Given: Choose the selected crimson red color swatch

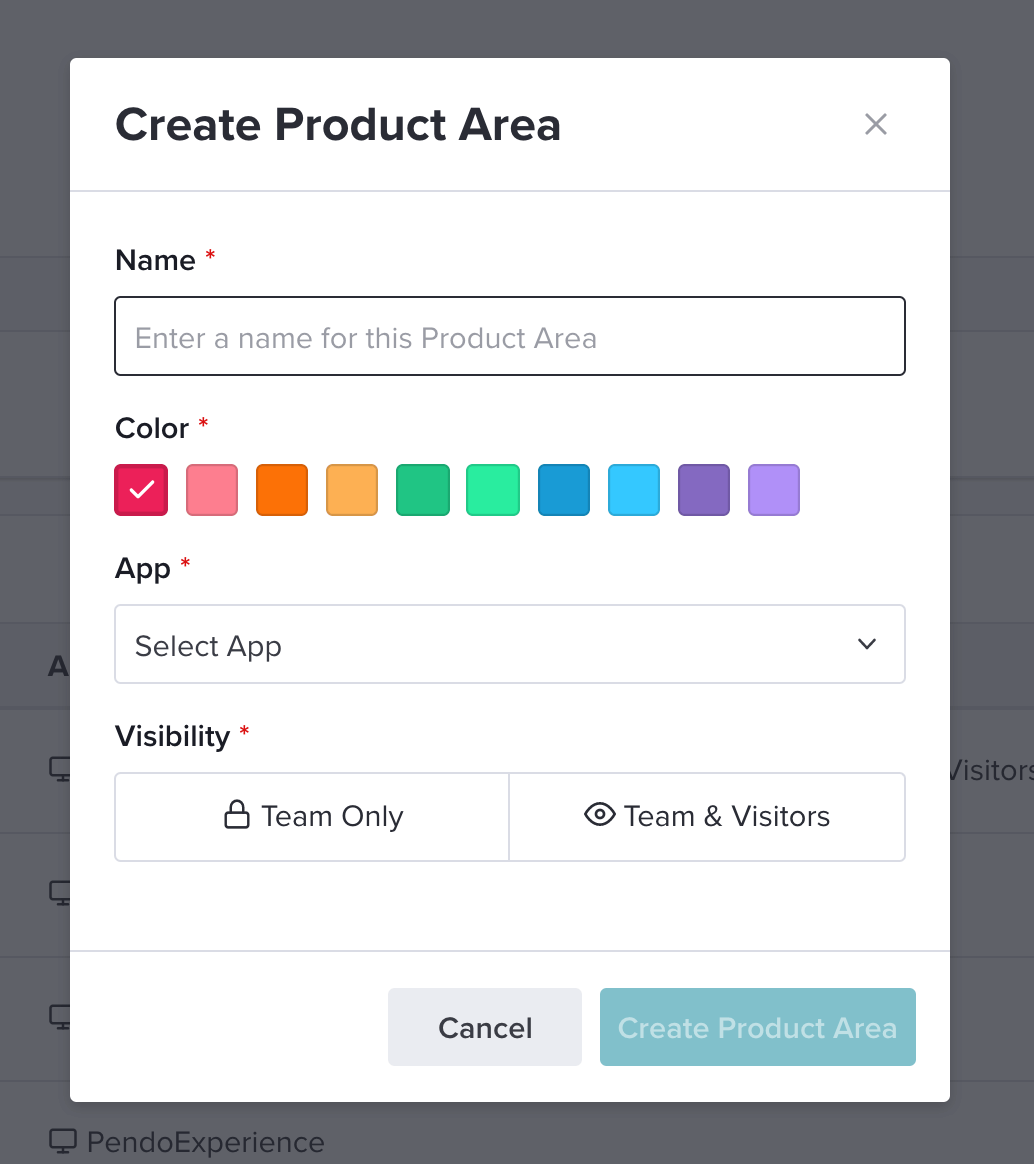Looking at the screenshot, I should pyautogui.click(x=141, y=490).
